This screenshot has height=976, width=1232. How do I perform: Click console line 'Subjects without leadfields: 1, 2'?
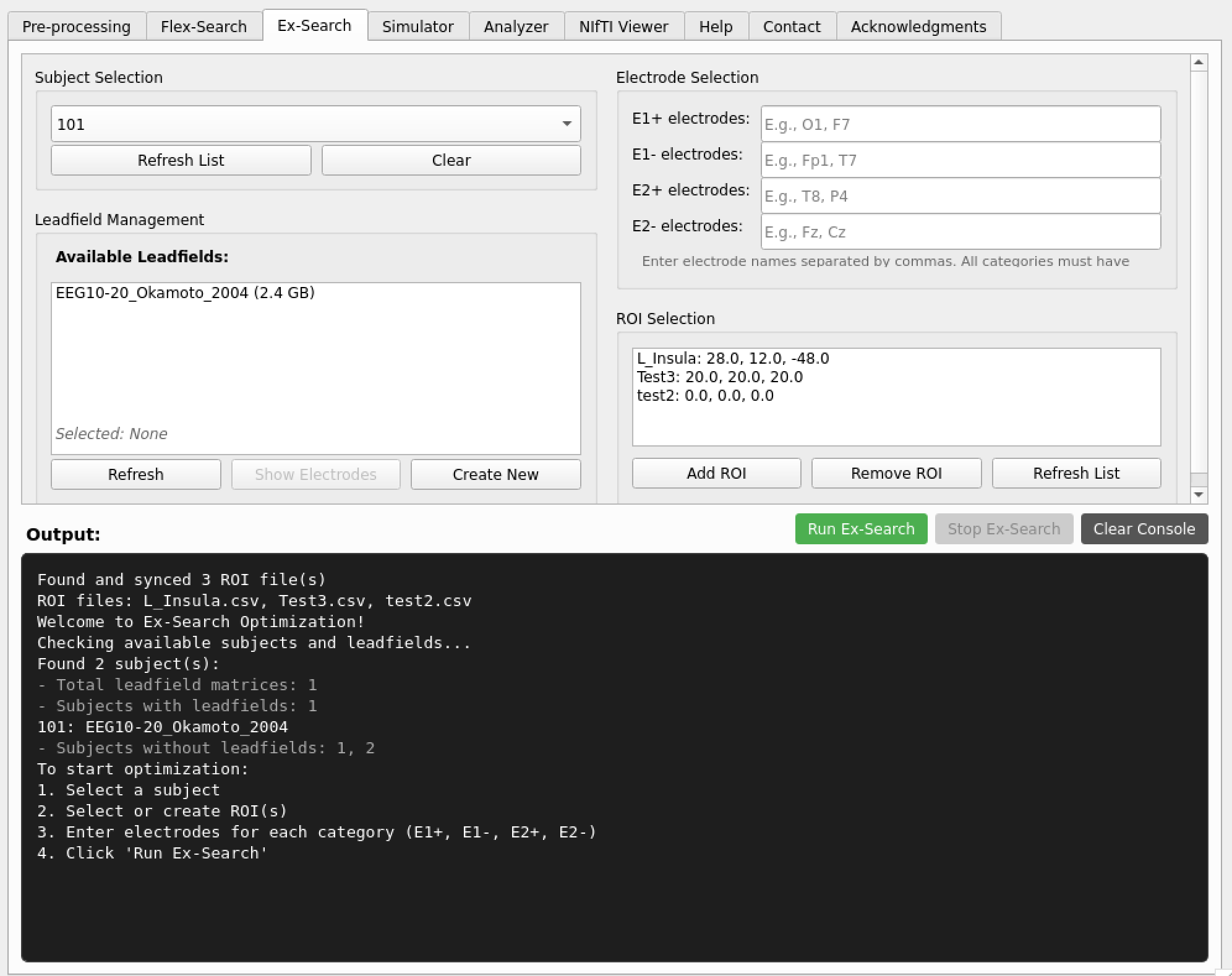[206, 748]
